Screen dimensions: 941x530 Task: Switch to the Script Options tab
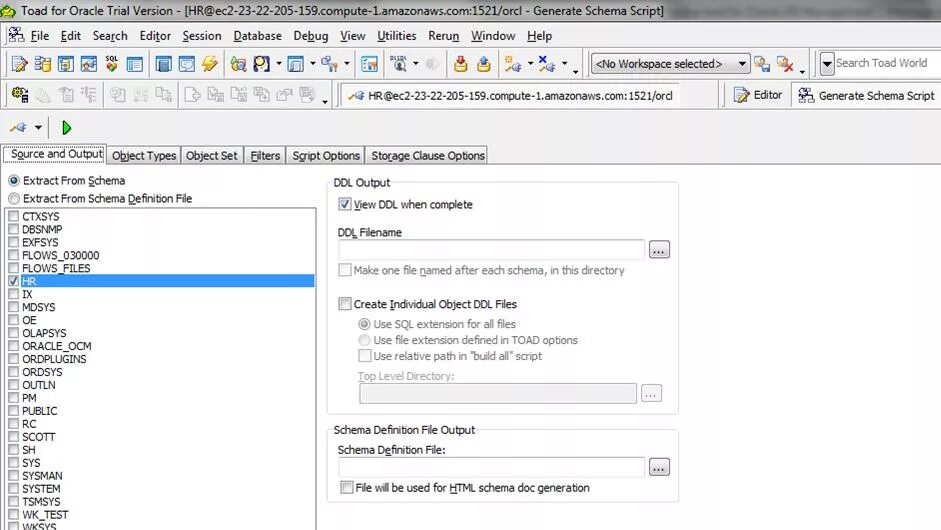pyautogui.click(x=326, y=155)
